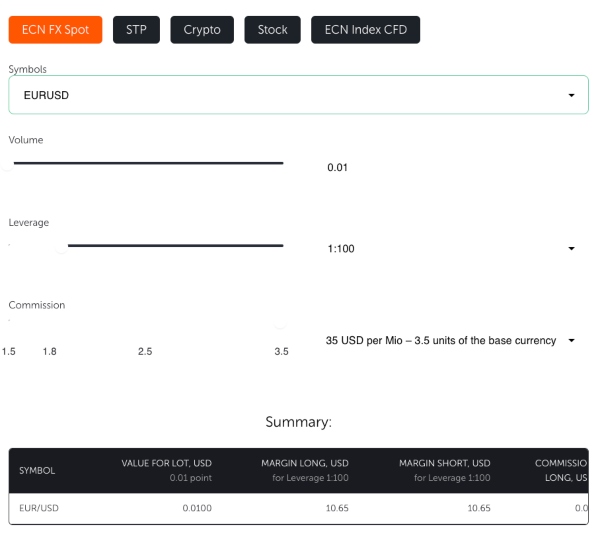This screenshot has height=539, width=600.
Task: Expand the leverage 1:100 dropdown
Action: click(x=451, y=249)
